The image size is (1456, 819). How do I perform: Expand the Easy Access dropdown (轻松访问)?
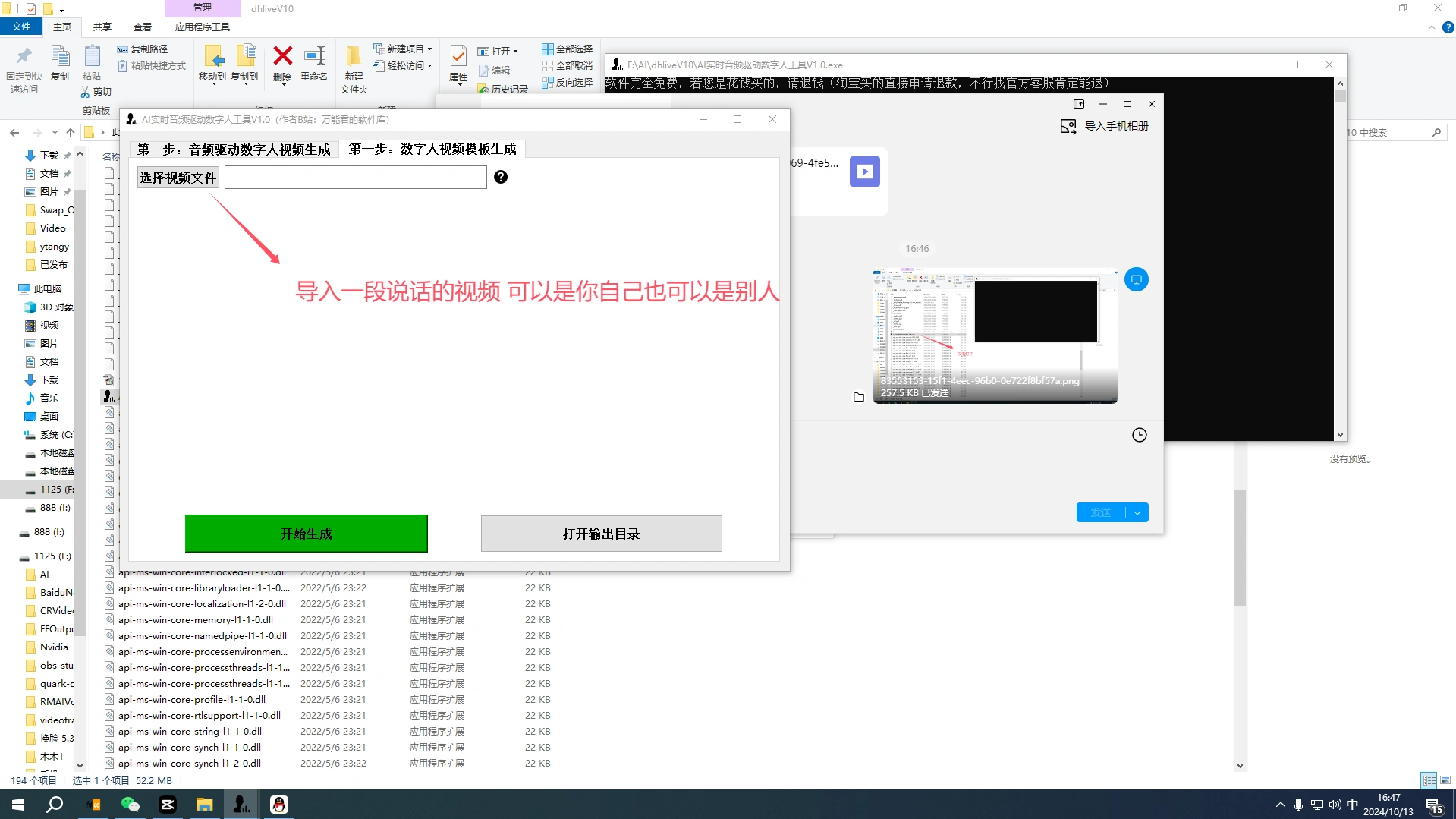(429, 66)
